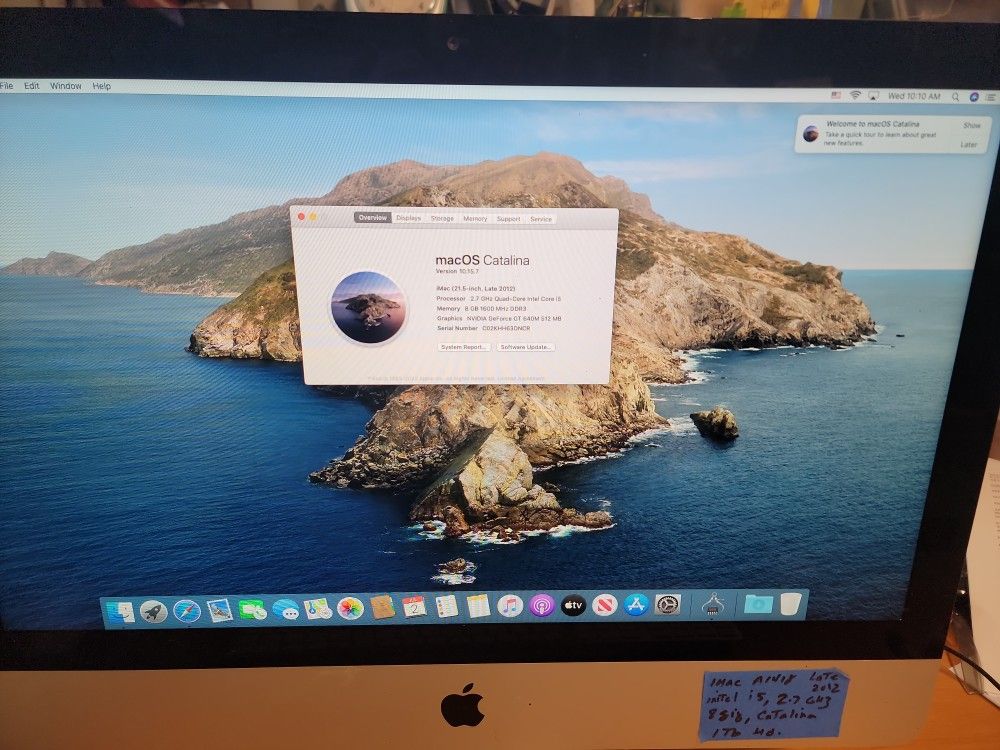The width and height of the screenshot is (1000, 750).
Task: Open Spotlight search magnifier
Action: [955, 97]
